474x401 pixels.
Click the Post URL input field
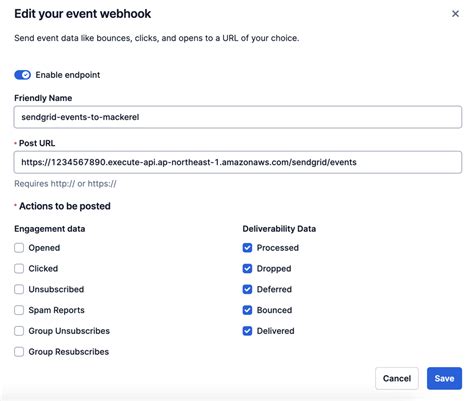238,162
